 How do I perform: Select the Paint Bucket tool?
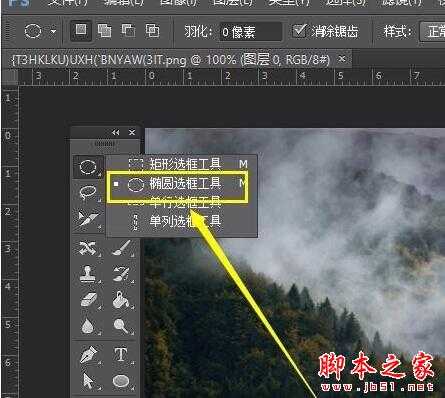click(122, 299)
